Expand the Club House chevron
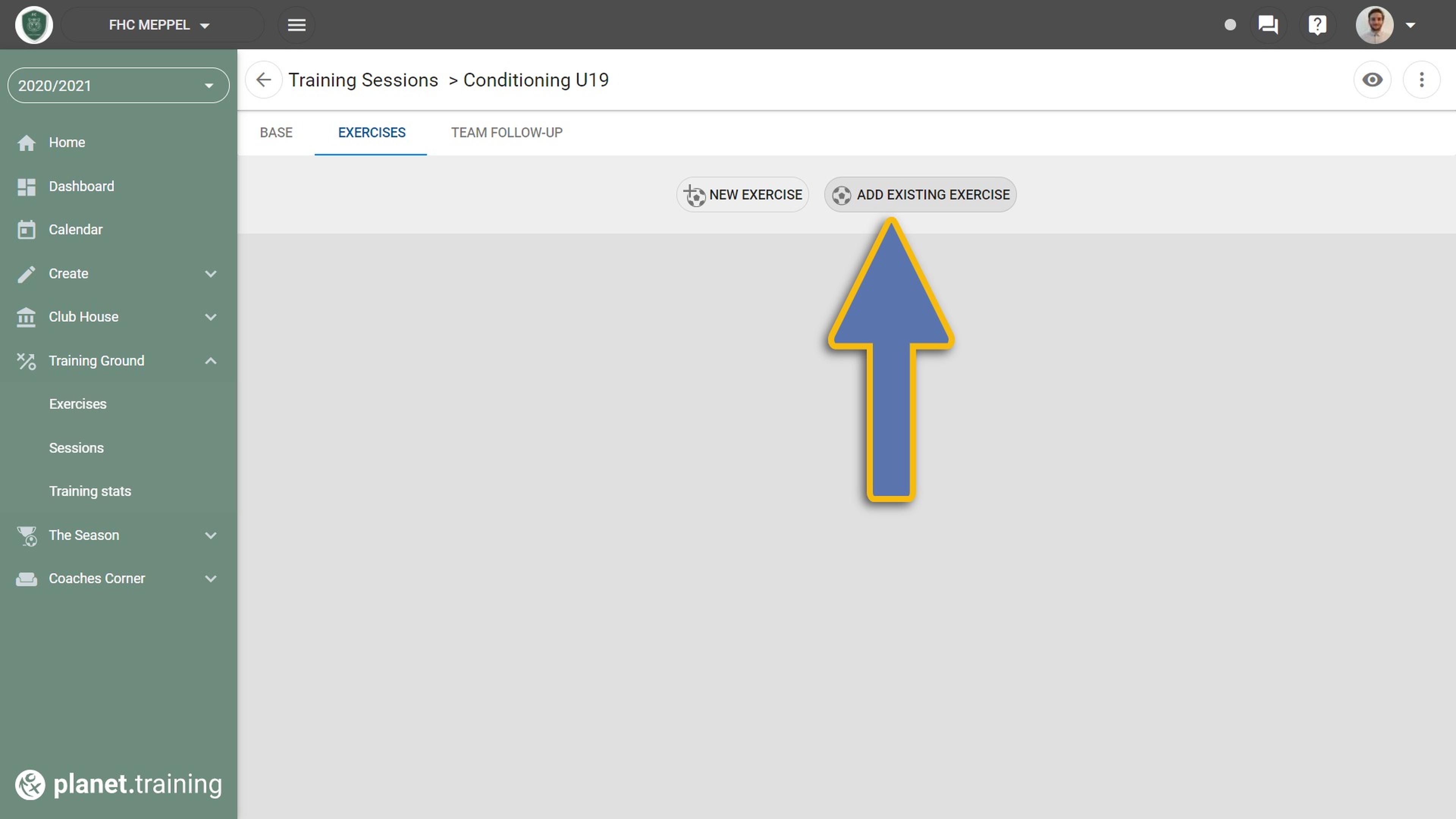The width and height of the screenshot is (1456, 819). 210,317
